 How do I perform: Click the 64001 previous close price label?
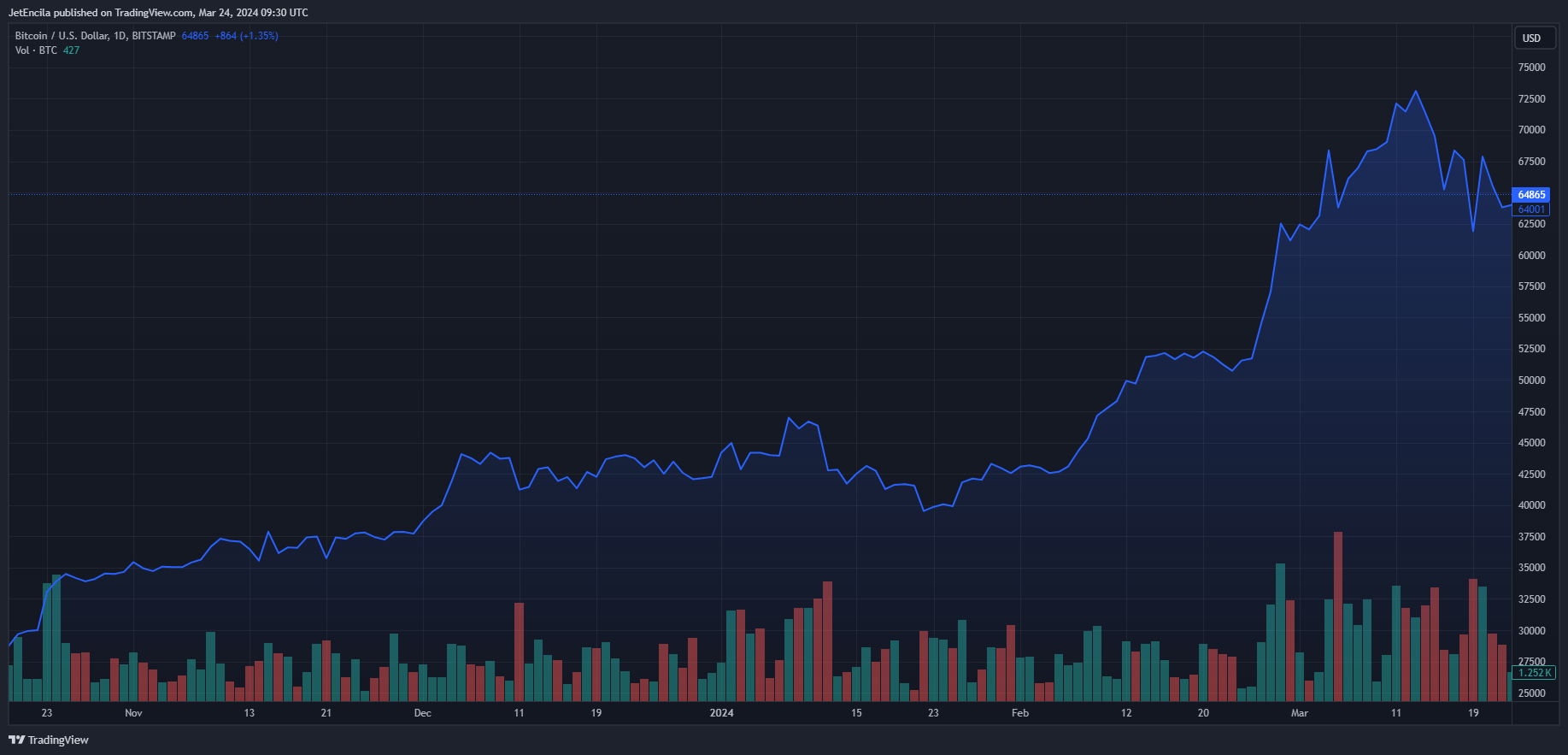pyautogui.click(x=1530, y=209)
